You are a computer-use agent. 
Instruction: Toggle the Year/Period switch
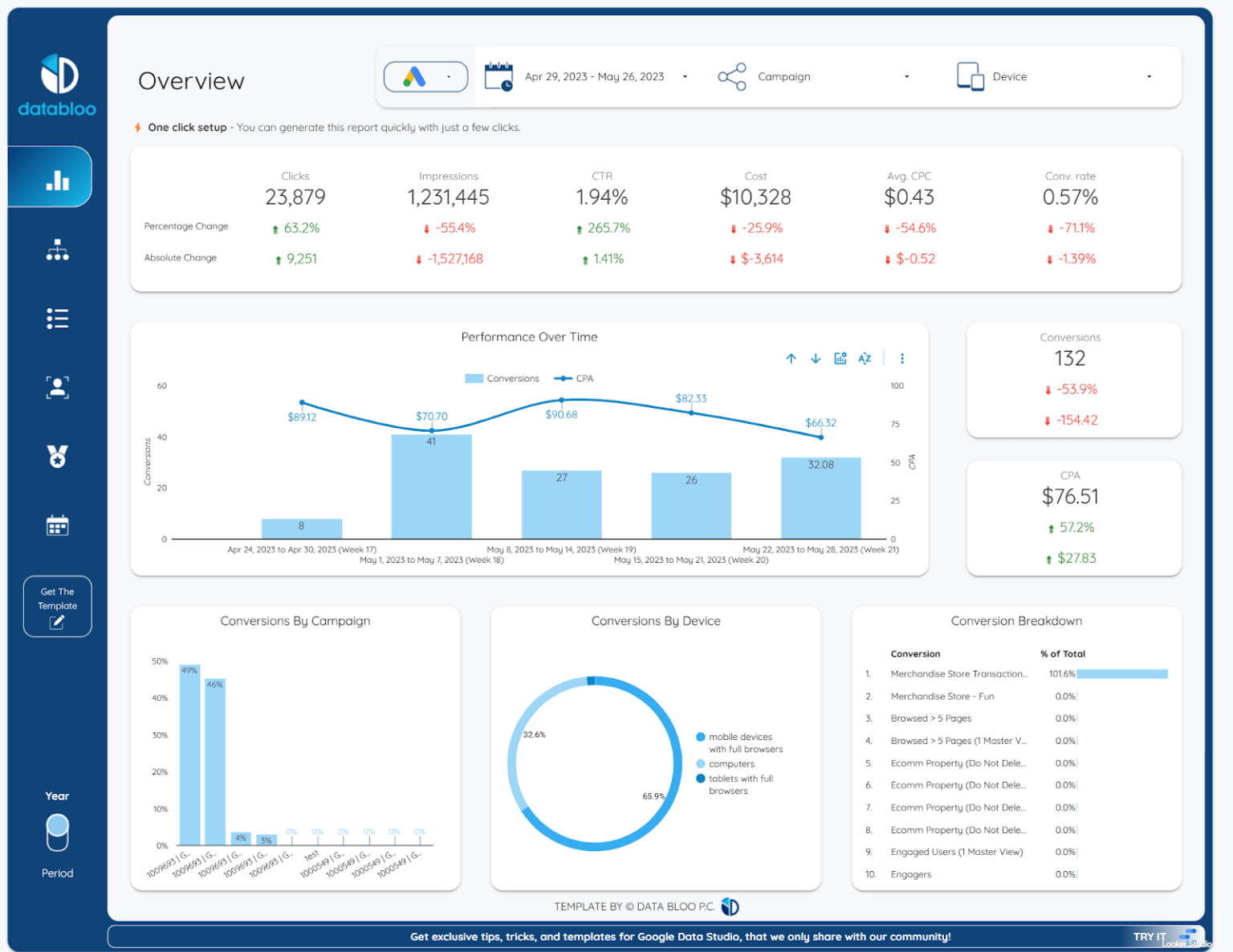[57, 832]
